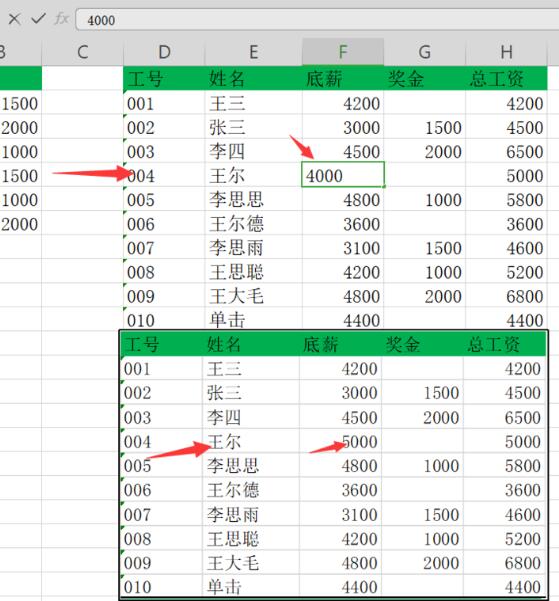Select the empty bonus cell beside 4000
559x601 pixels.
424,176
